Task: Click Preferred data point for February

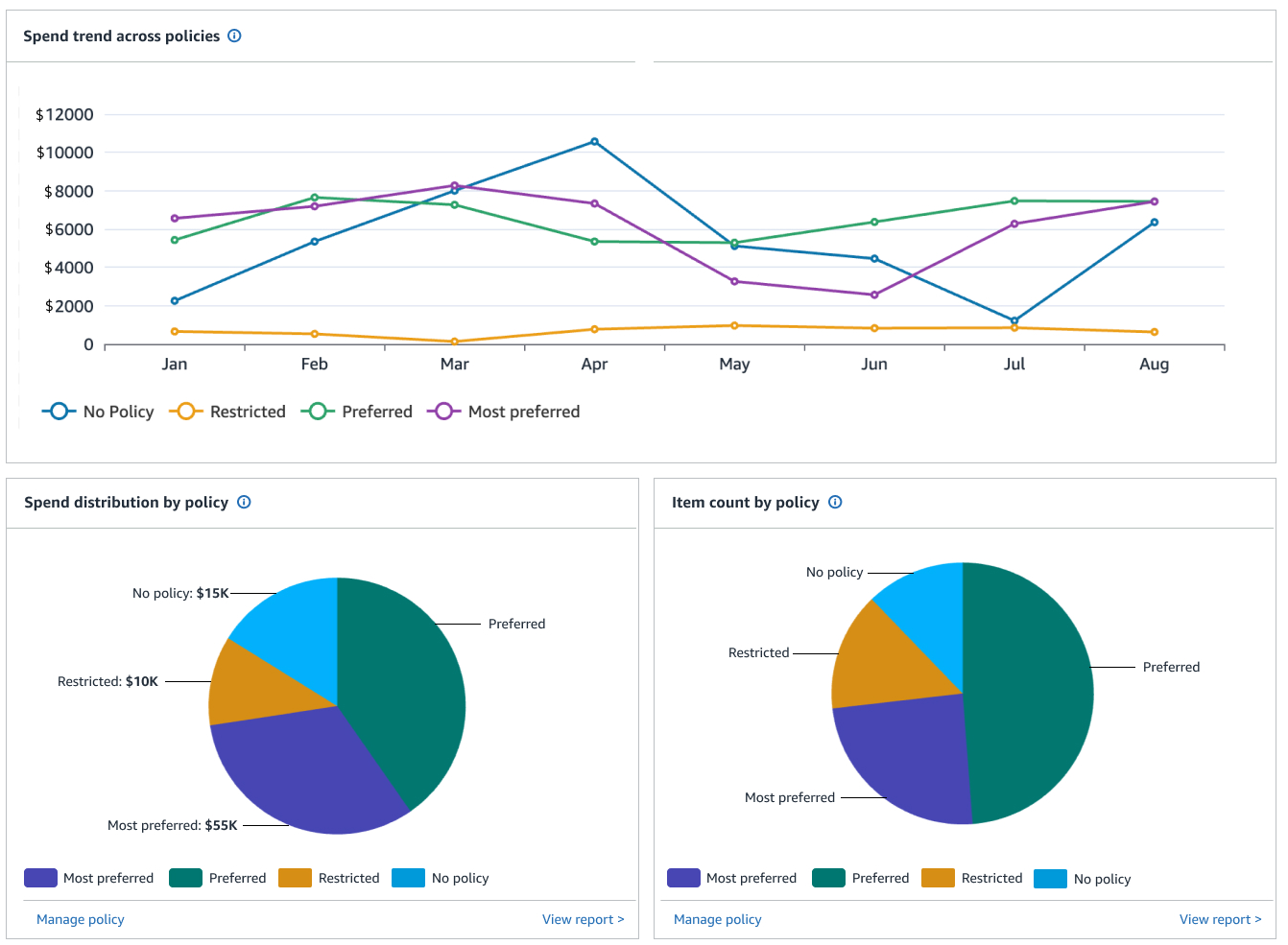Action: coord(315,198)
